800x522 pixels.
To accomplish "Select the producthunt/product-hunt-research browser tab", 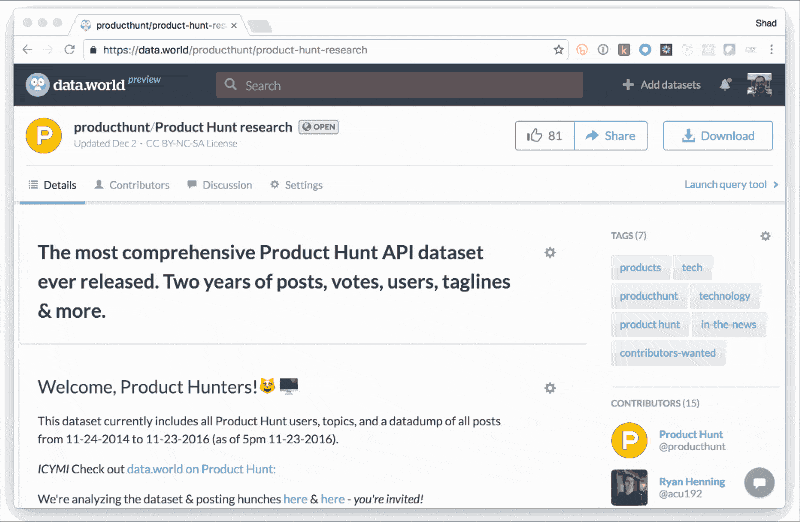I will tap(159, 26).
